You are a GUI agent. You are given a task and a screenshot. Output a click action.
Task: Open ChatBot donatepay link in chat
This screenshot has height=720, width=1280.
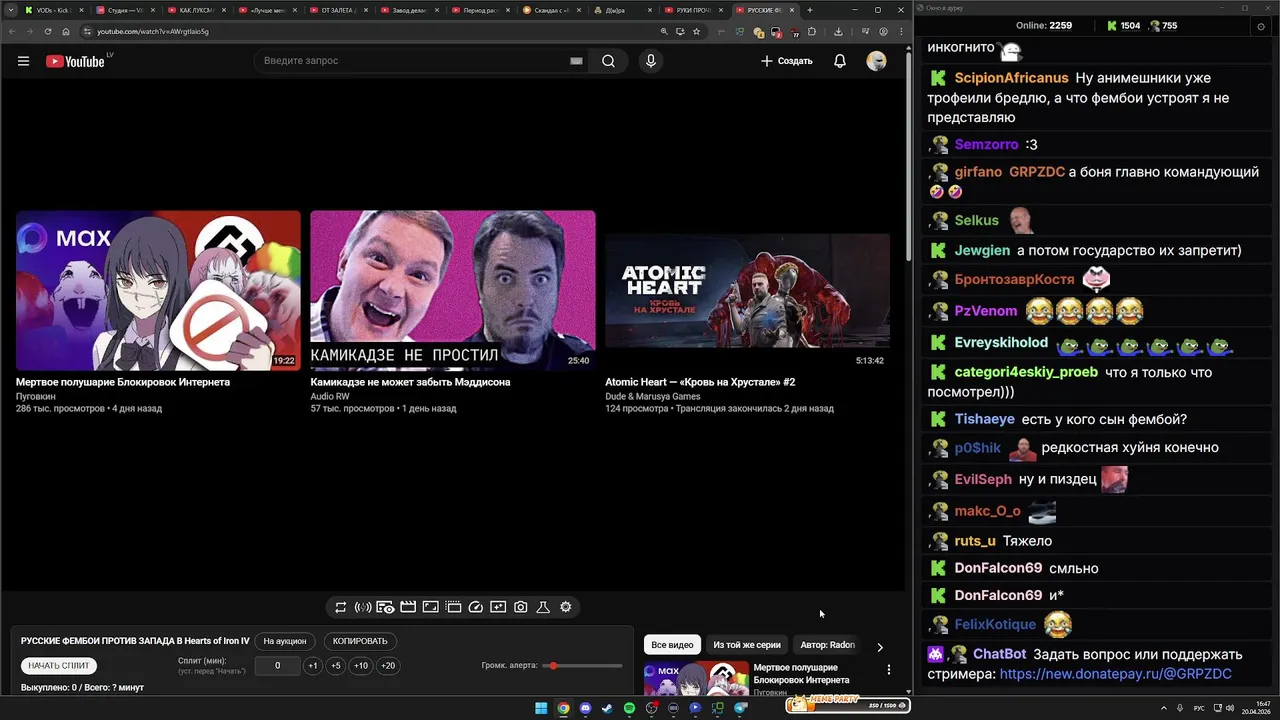click(x=1115, y=674)
